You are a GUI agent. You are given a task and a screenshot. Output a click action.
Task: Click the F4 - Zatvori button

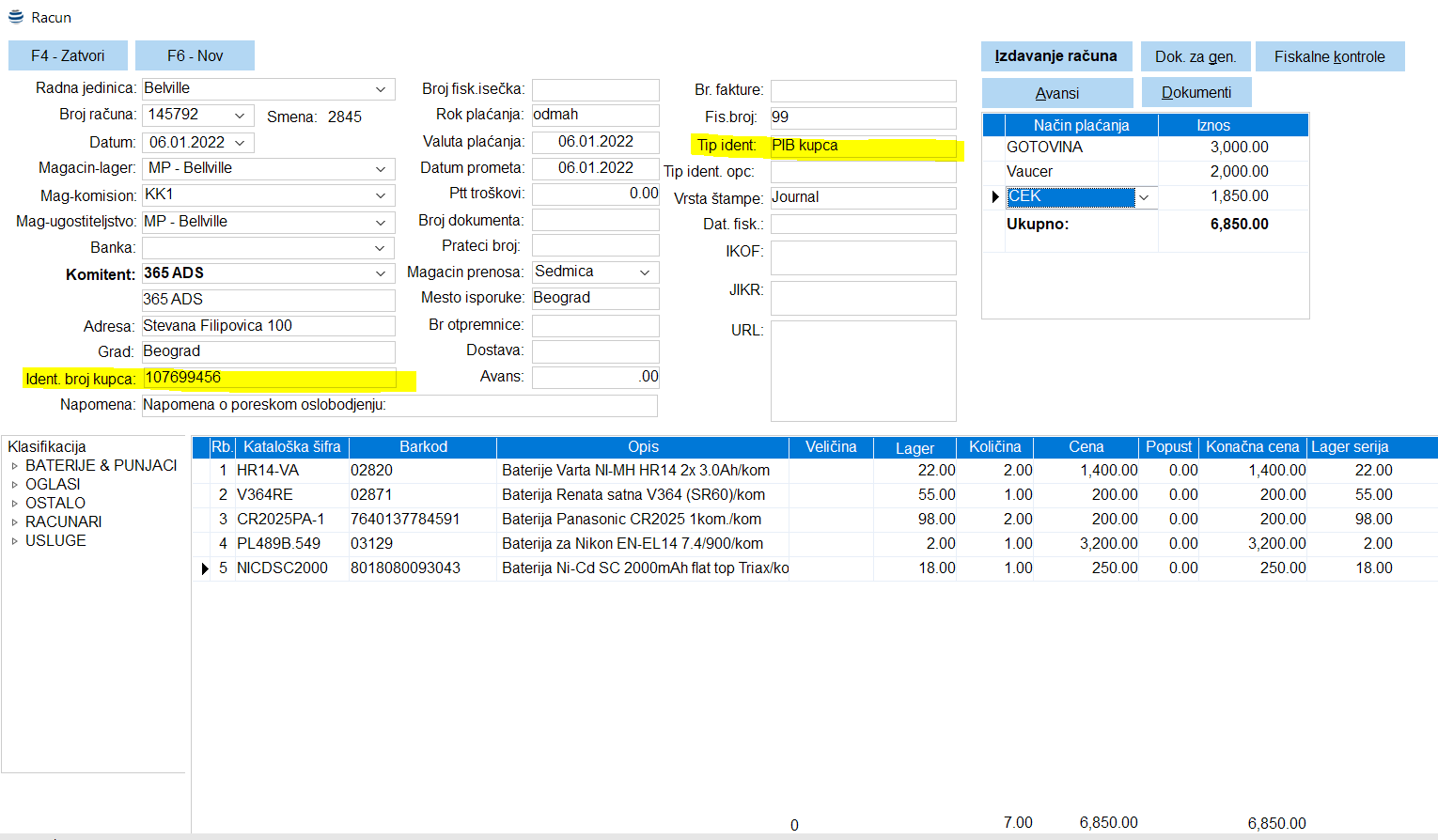68,55
